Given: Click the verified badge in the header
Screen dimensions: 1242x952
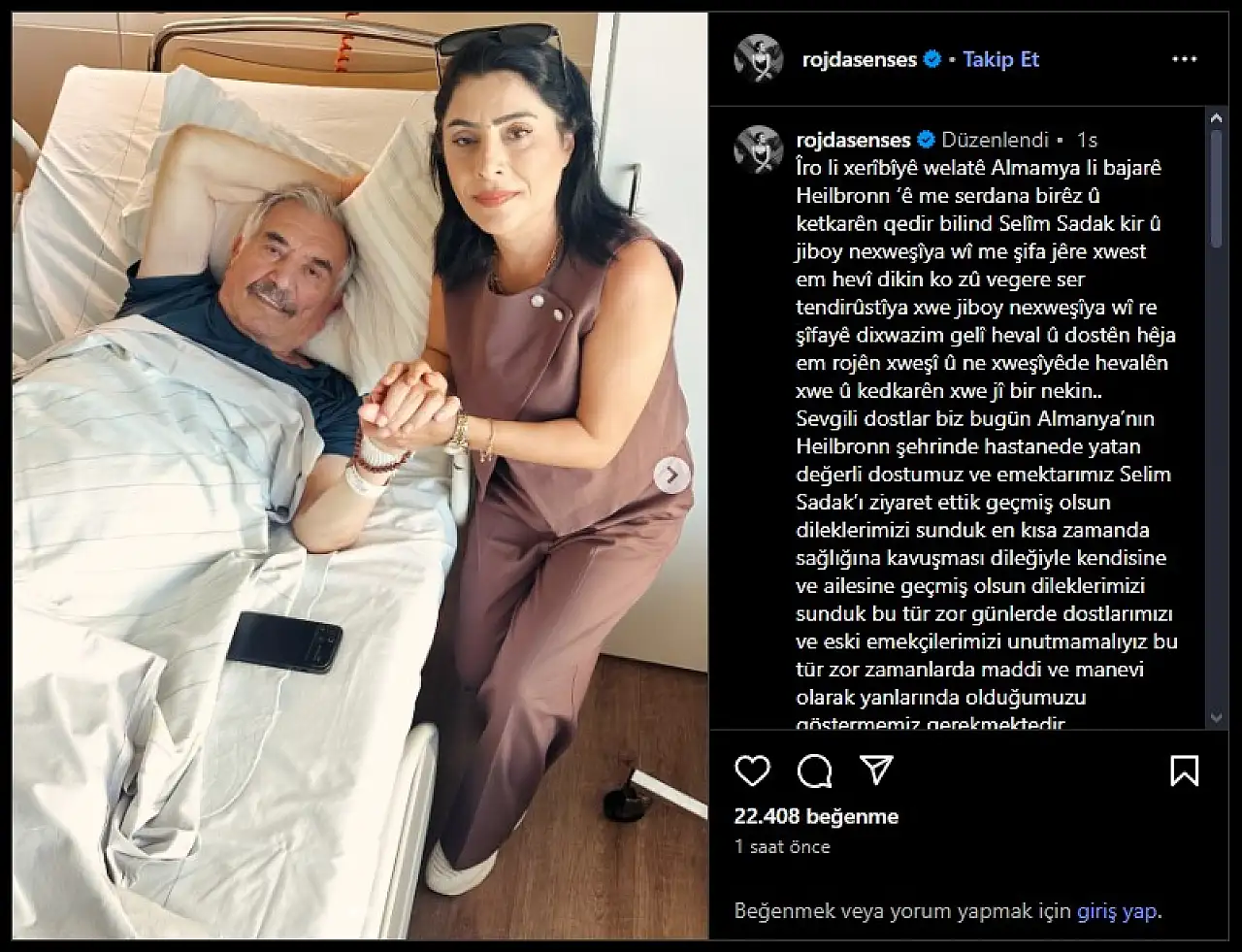Looking at the screenshot, I should click(x=931, y=59).
